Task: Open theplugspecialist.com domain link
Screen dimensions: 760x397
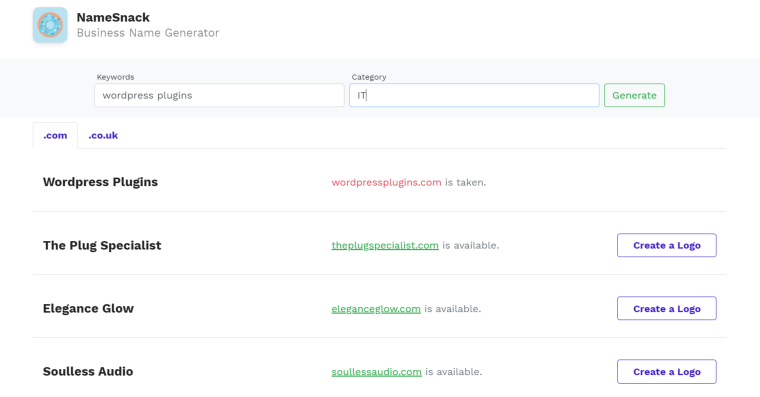Action: point(385,246)
